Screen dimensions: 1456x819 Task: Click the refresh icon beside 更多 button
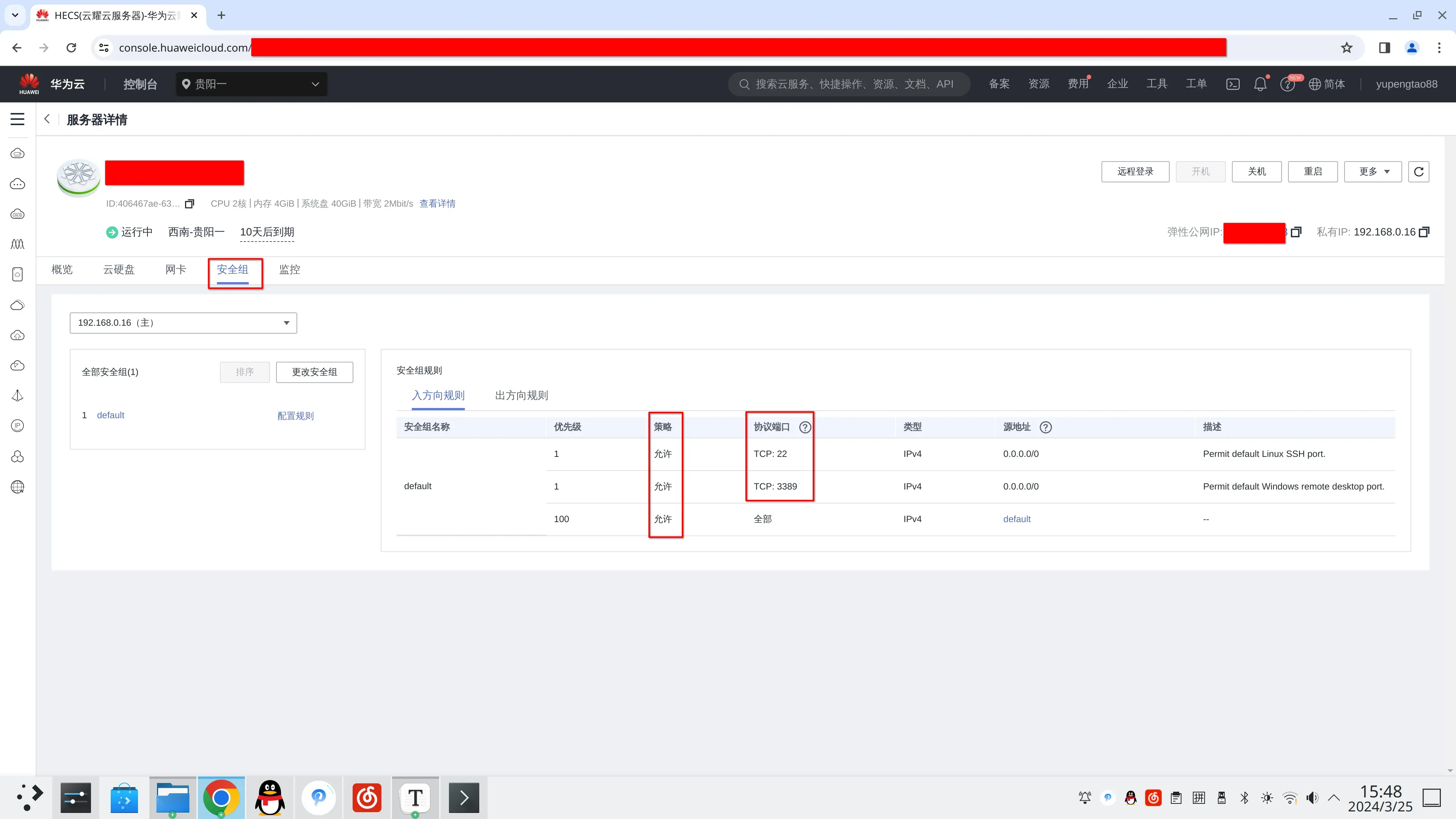click(x=1418, y=171)
